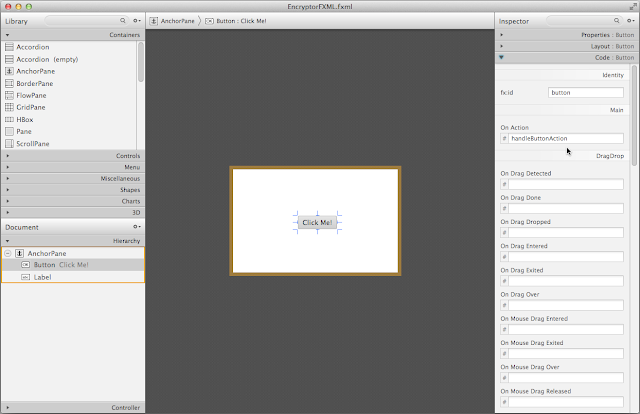Viewport: 640px width, 414px height.
Task: Expand the Miscellaneous library section
Action: [x=7, y=178]
